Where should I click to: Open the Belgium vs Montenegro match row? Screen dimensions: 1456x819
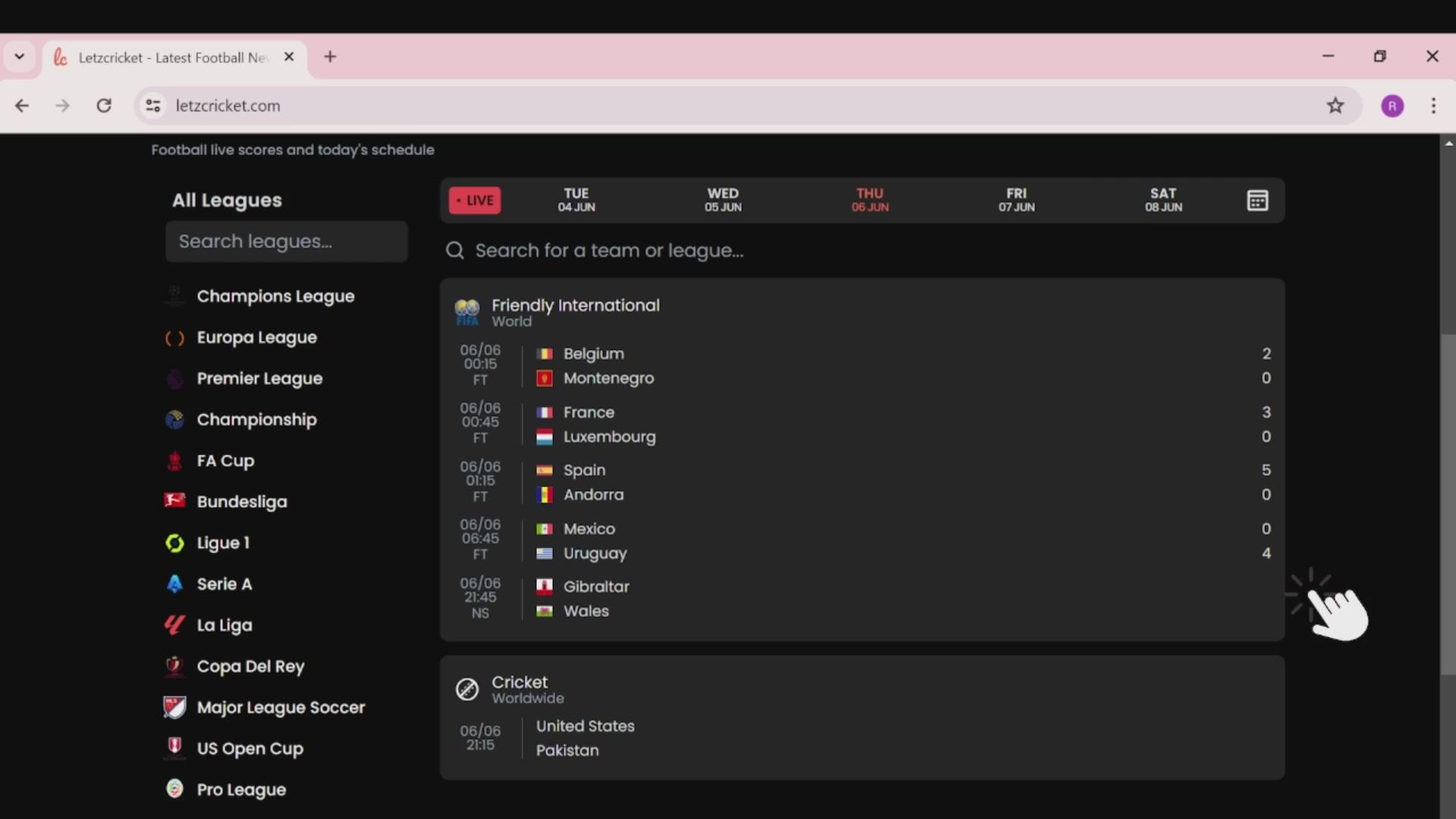pyautogui.click(x=862, y=366)
